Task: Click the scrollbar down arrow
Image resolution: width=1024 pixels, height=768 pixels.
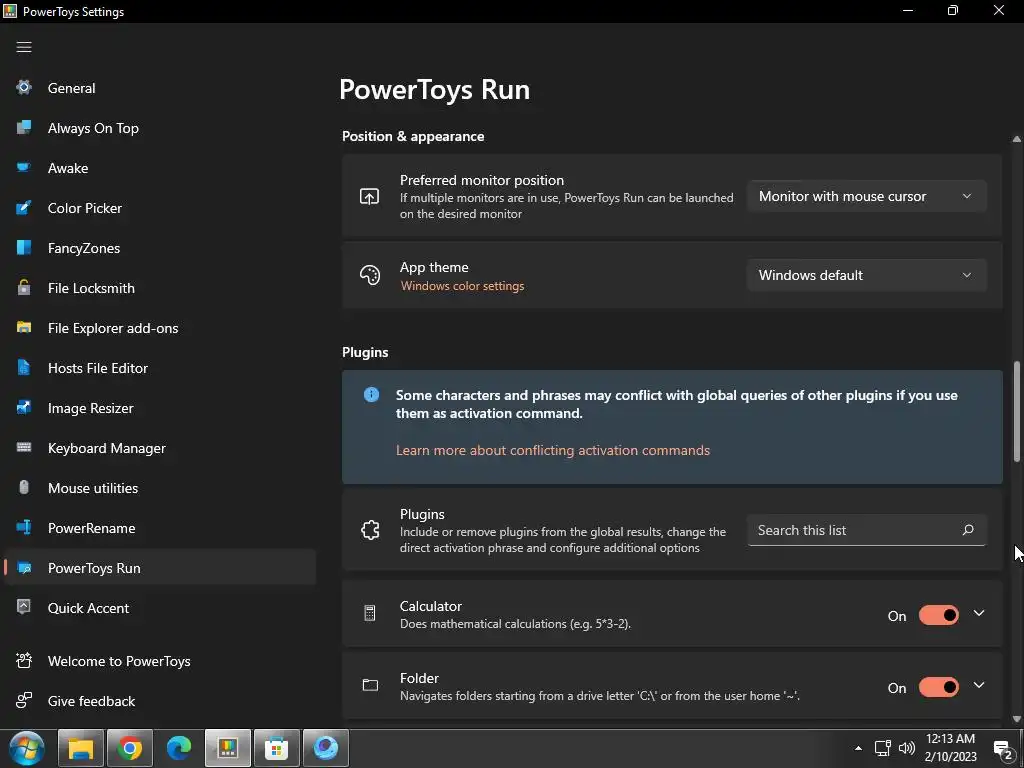Action: tap(1017, 718)
